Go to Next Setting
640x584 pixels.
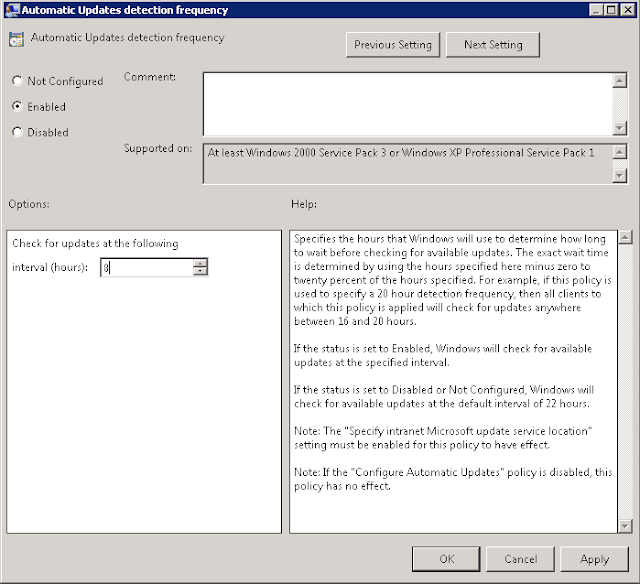493,45
